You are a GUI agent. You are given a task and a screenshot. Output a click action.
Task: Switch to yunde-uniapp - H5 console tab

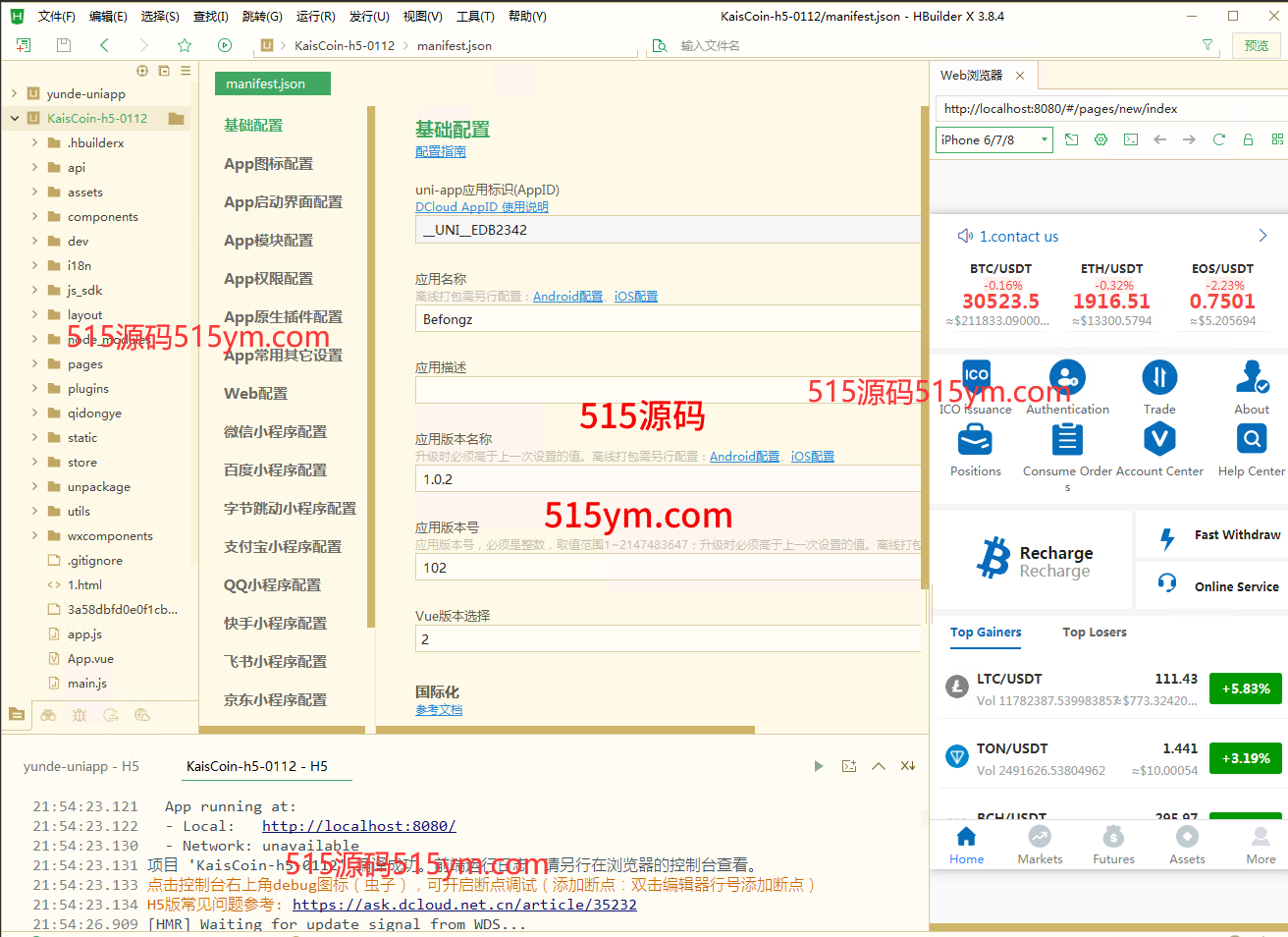(81, 766)
